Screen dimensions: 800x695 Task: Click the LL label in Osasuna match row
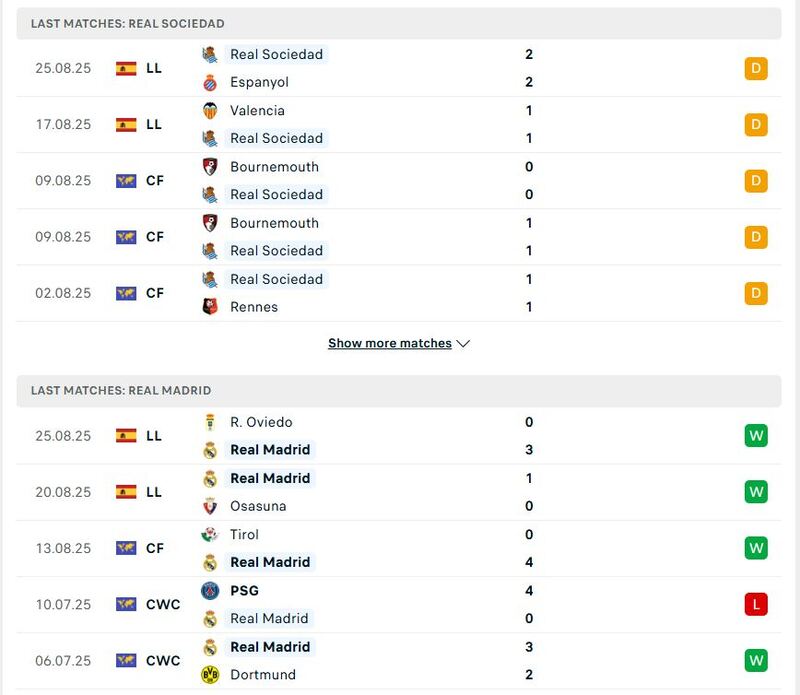(x=154, y=492)
